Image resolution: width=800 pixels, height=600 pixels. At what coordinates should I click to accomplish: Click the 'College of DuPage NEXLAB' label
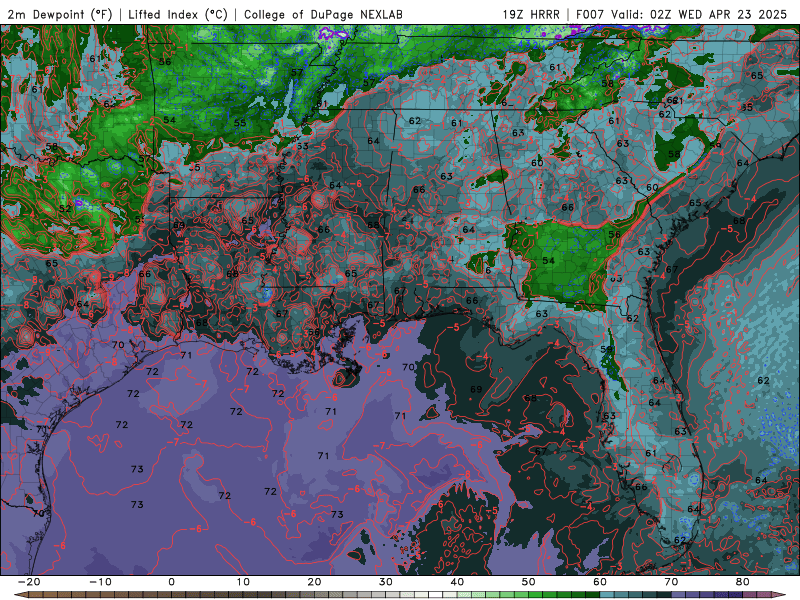pyautogui.click(x=323, y=15)
